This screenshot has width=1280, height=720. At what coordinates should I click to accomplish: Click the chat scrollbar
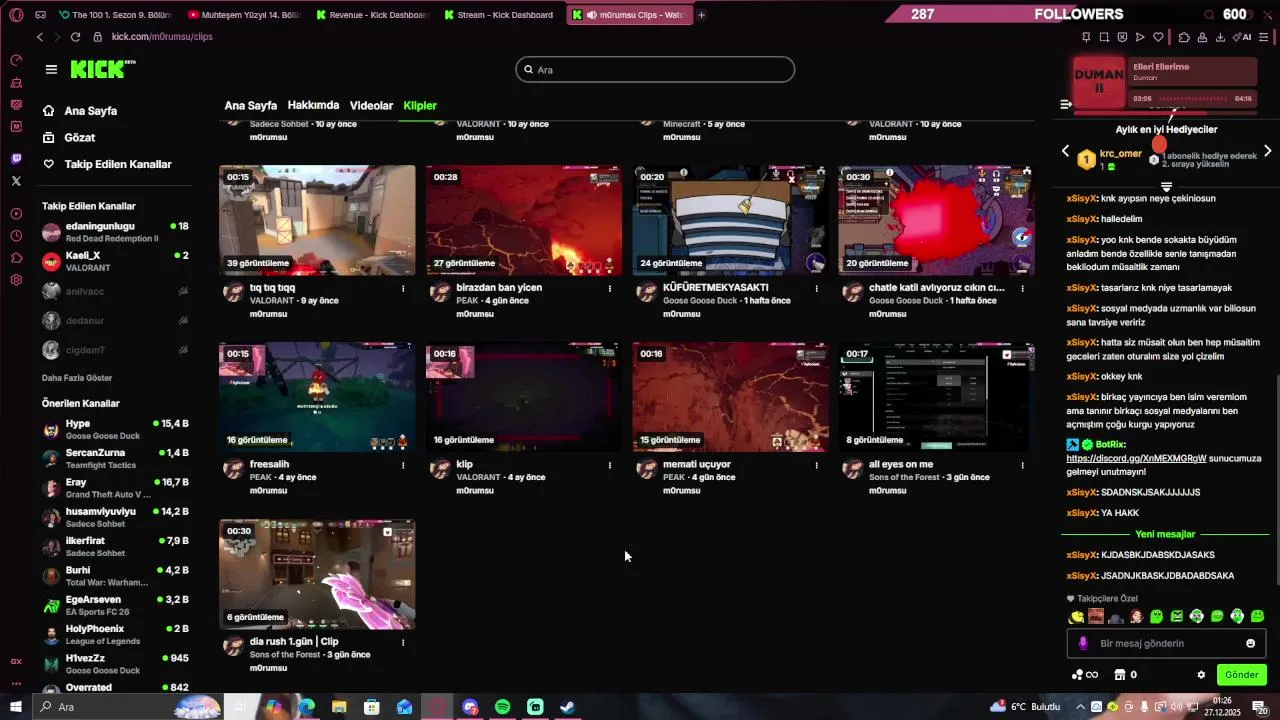point(1276,480)
